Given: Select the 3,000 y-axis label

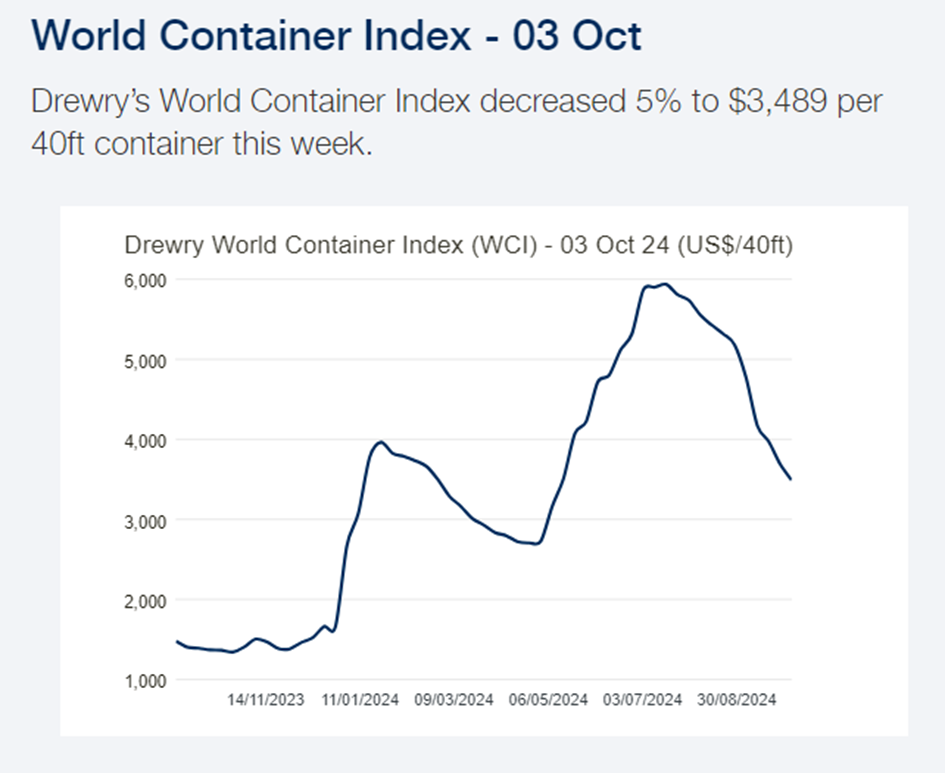Looking at the screenshot, I should [145, 521].
